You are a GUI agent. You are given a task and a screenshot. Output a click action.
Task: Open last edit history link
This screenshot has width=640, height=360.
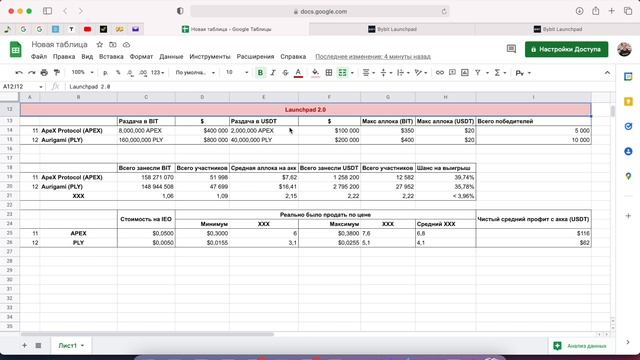(373, 56)
